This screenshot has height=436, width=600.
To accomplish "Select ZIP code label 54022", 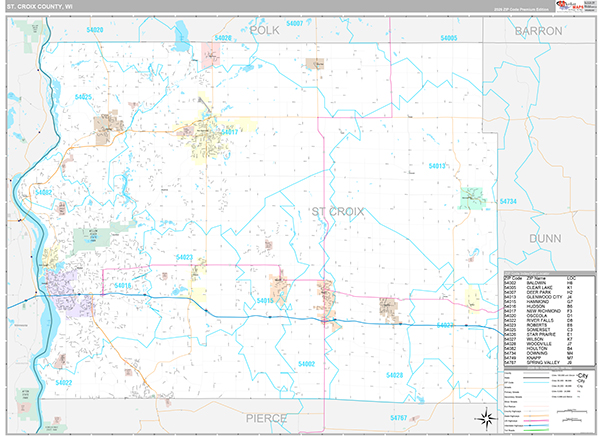I will click(64, 382).
